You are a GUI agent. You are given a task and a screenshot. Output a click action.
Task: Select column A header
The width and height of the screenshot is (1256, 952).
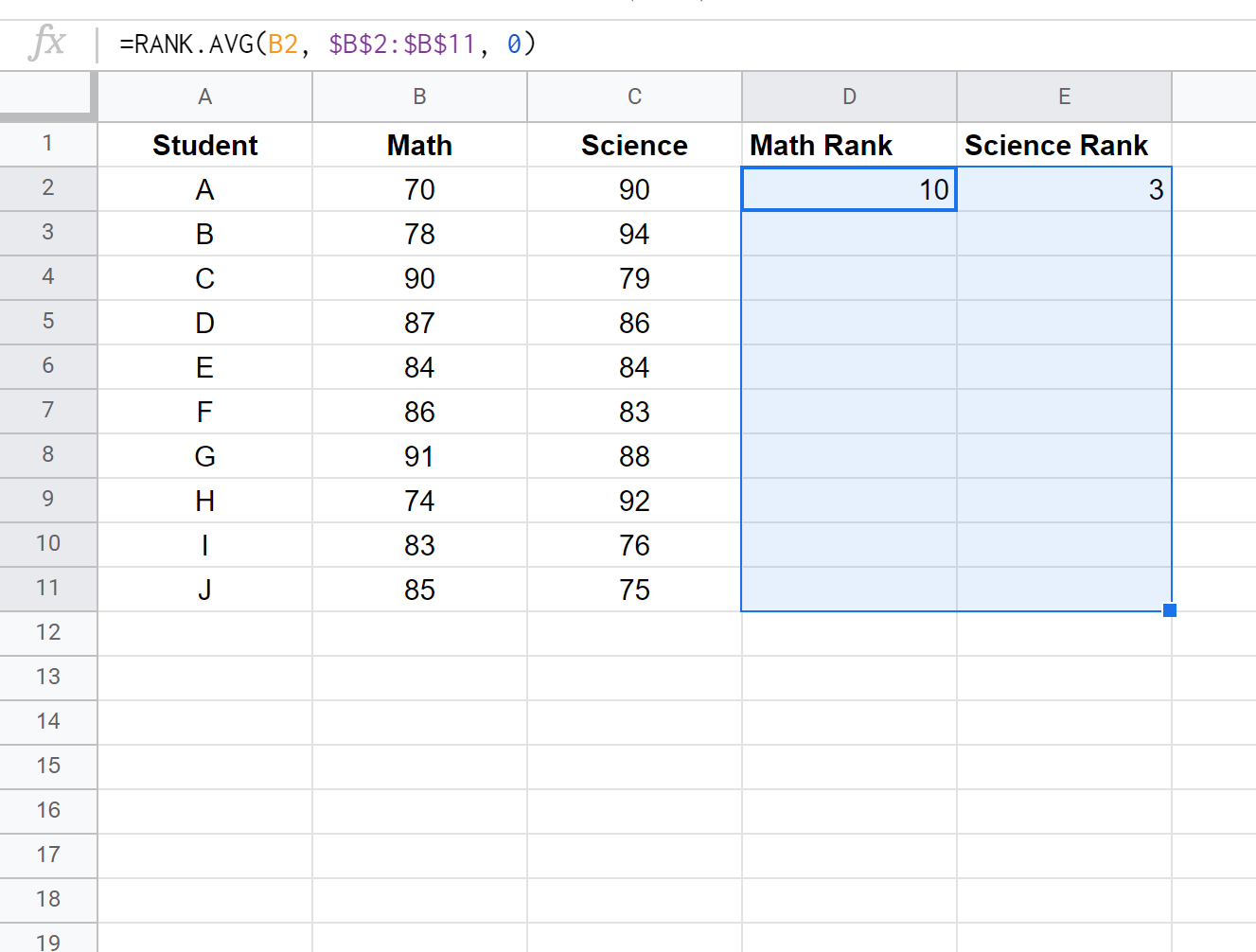click(x=204, y=97)
